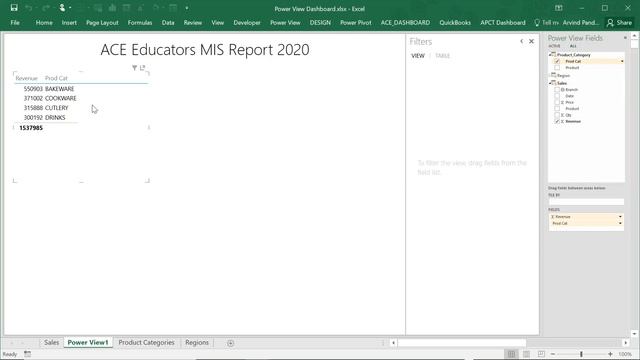640x360 pixels.
Task: Click the vertical scrollbar up arrow
Action: [634, 36]
